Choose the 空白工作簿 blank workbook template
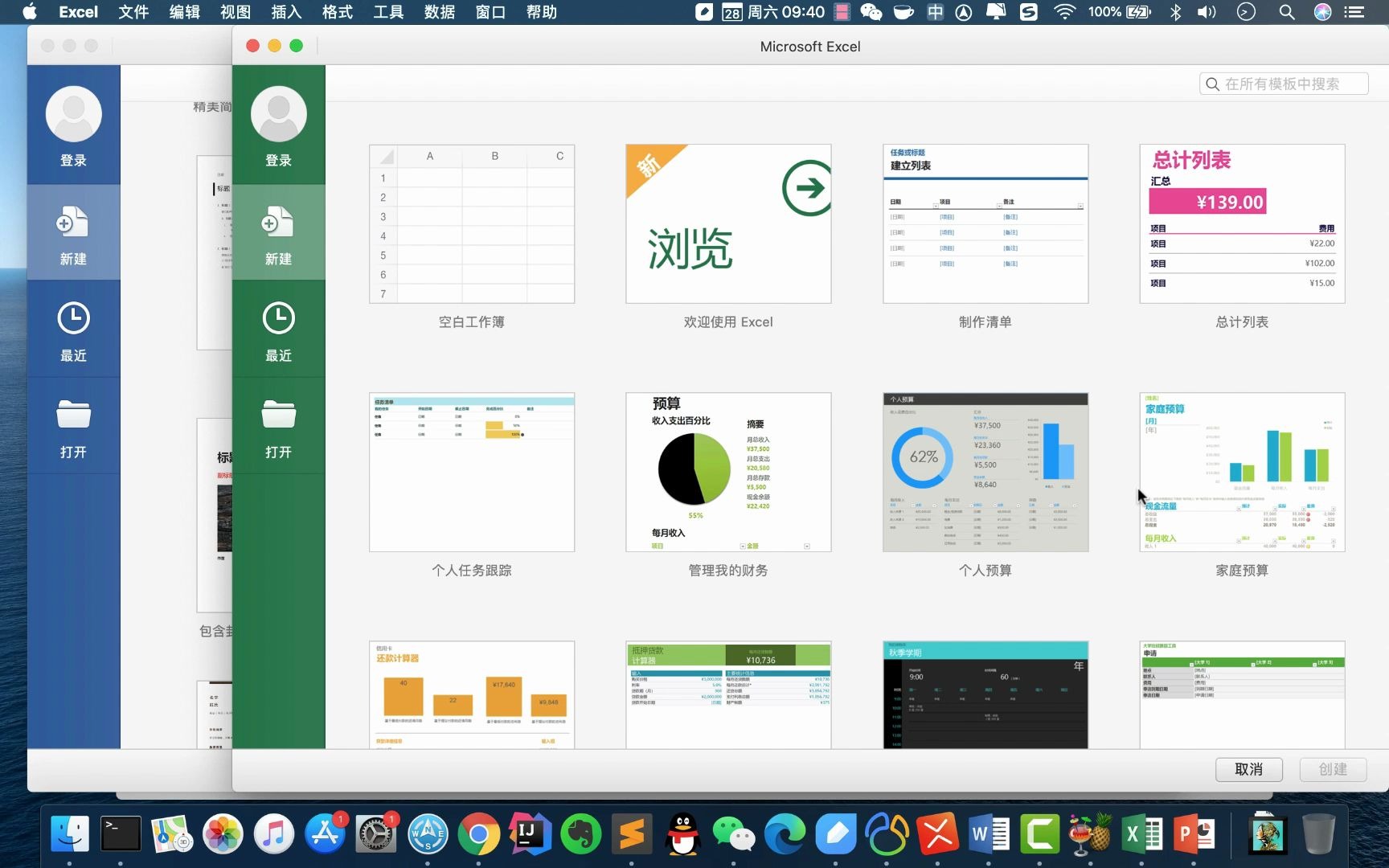The image size is (1389, 868). point(472,223)
